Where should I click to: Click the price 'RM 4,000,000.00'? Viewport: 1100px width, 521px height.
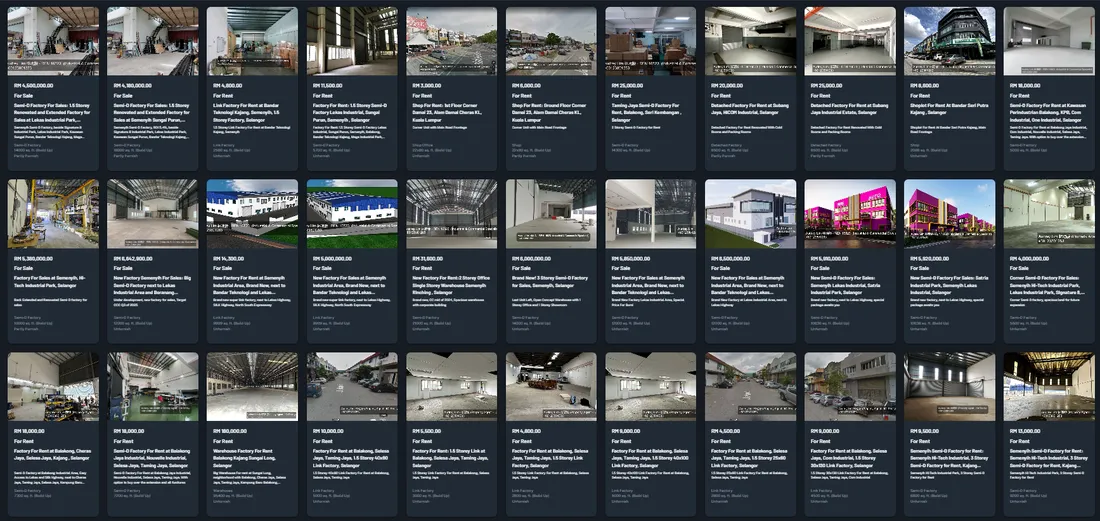tap(1029, 258)
